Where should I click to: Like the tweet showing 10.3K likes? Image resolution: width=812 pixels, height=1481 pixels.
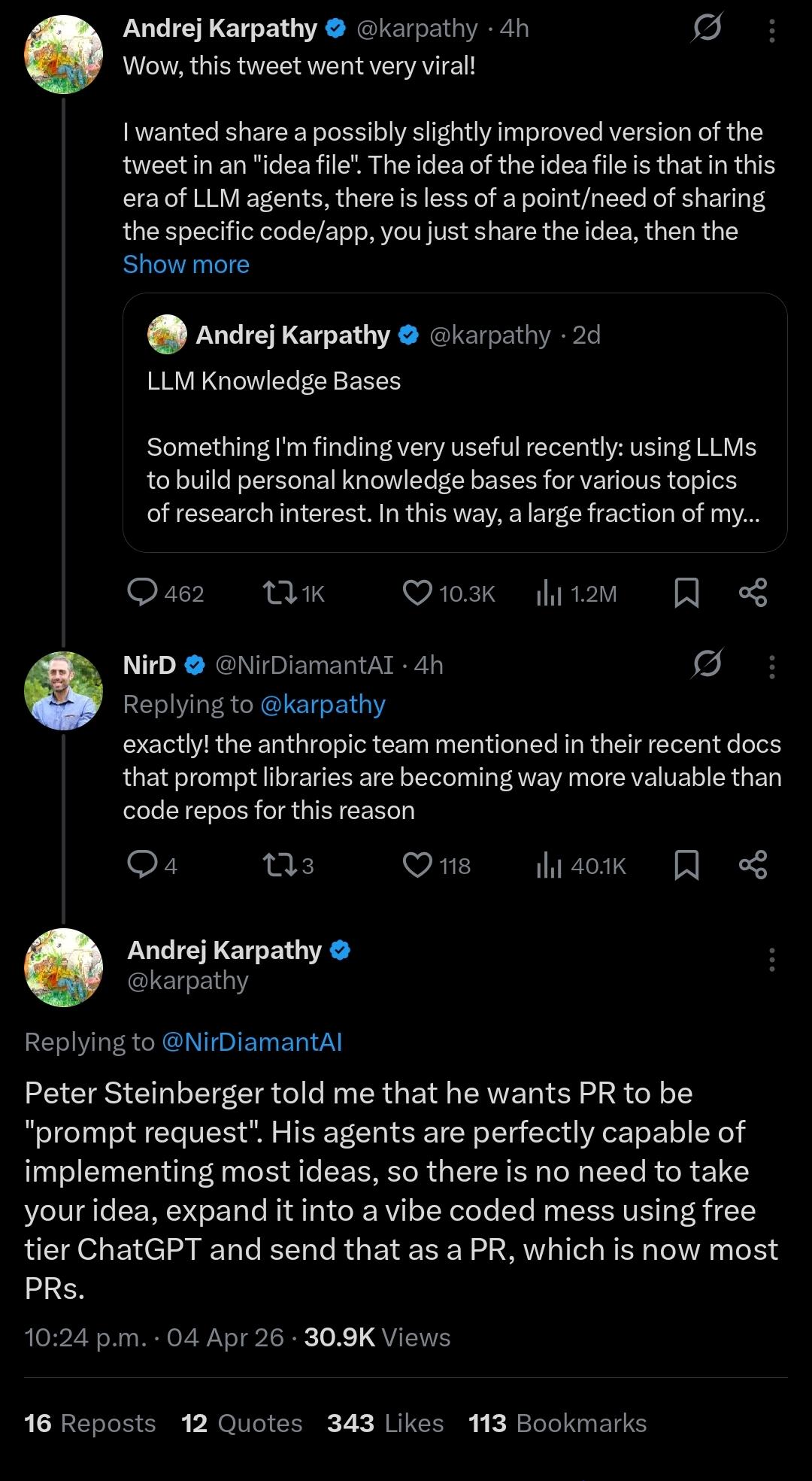(x=417, y=593)
